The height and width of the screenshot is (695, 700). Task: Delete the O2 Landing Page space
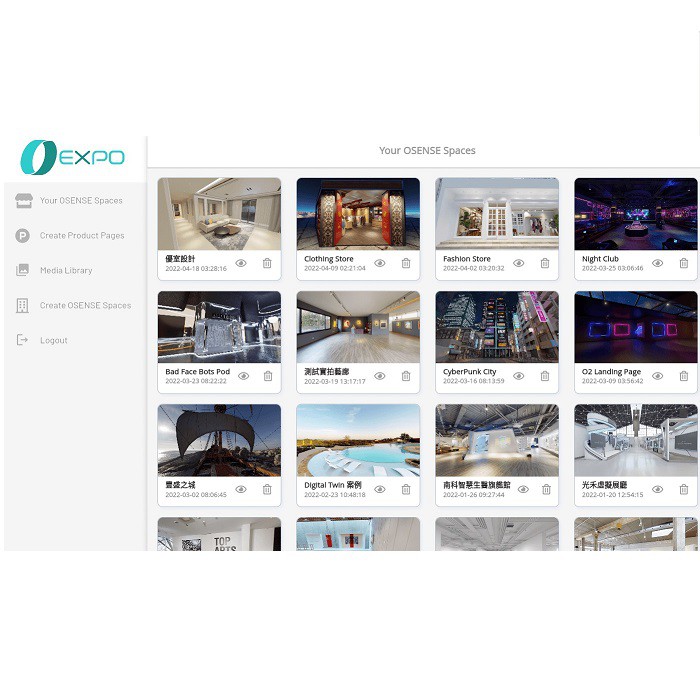(x=684, y=376)
